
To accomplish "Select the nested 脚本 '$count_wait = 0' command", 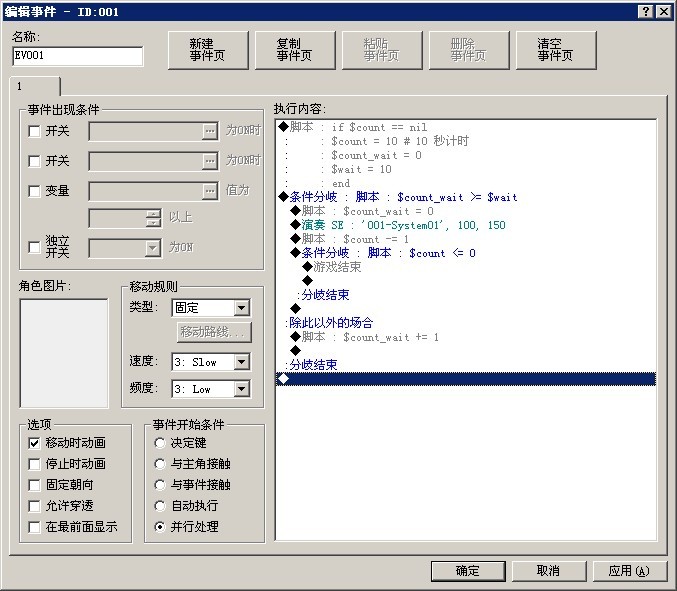I will tap(466, 211).
